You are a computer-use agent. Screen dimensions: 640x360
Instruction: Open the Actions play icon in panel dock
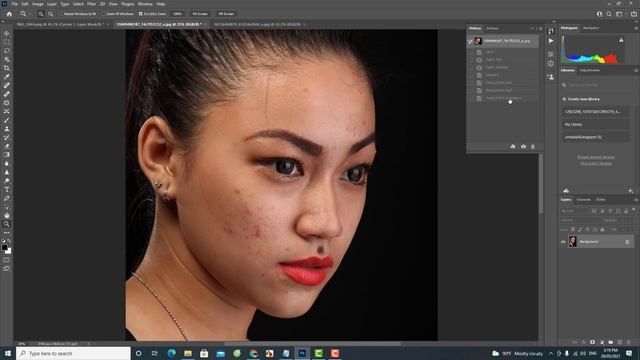click(x=551, y=41)
